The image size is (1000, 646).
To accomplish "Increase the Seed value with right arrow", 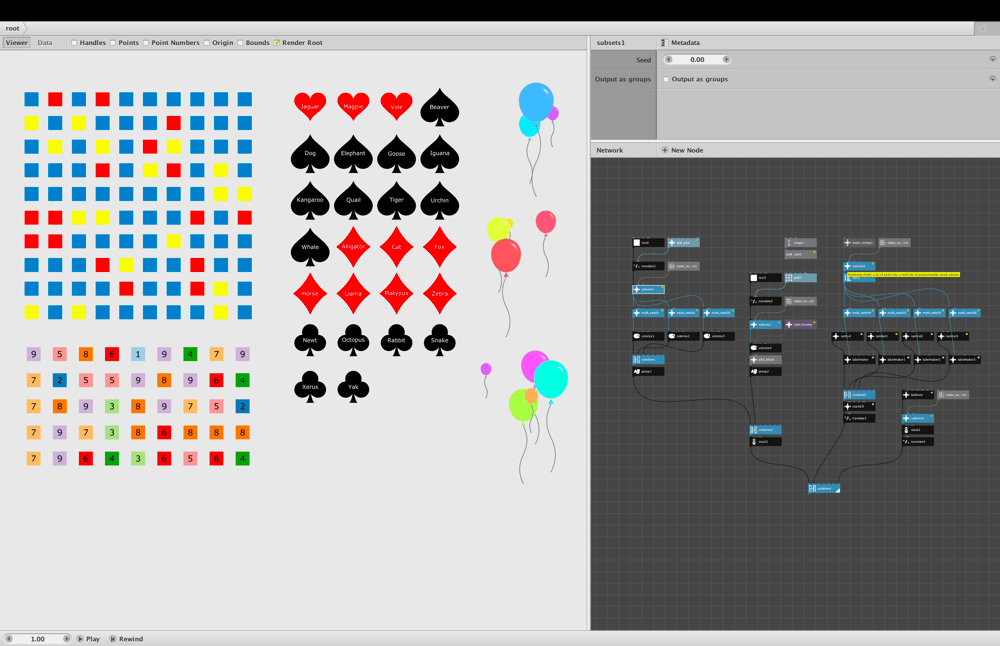I will coord(726,59).
